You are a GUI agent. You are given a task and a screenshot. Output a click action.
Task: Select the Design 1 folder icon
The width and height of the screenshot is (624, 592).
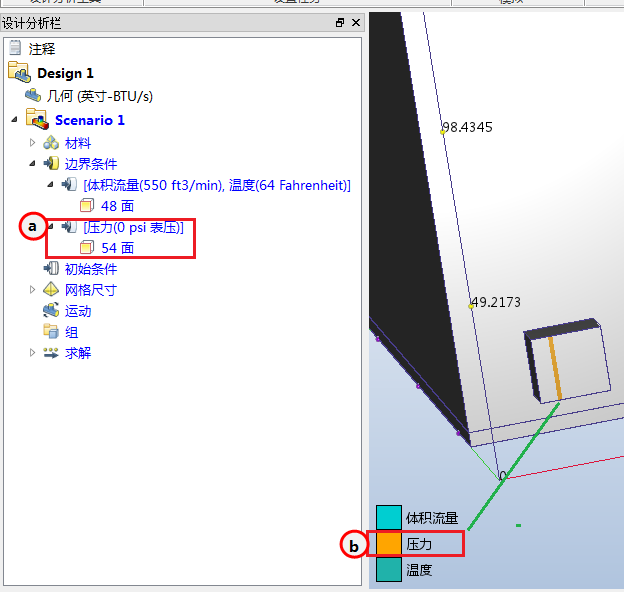point(19,72)
